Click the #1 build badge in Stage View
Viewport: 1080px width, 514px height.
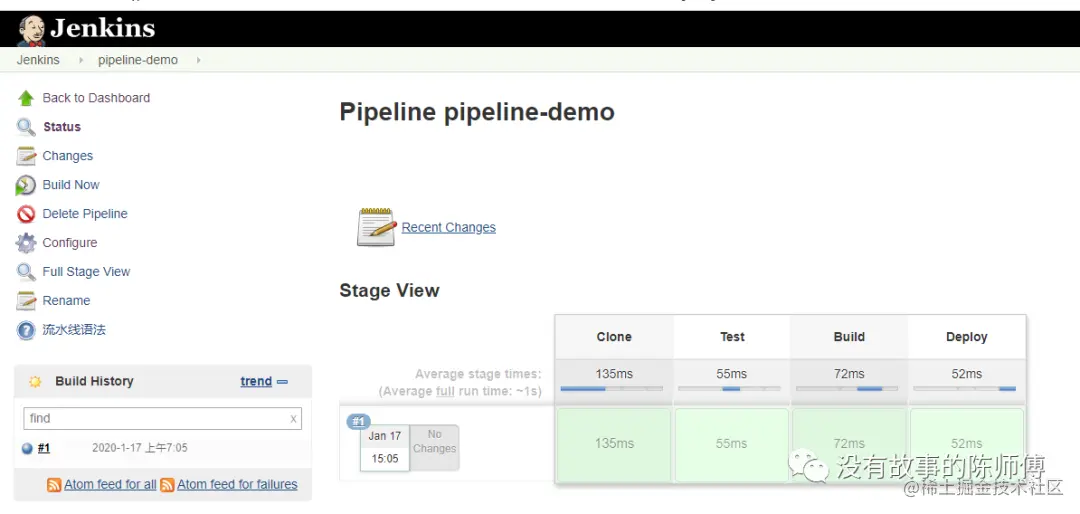point(358,422)
